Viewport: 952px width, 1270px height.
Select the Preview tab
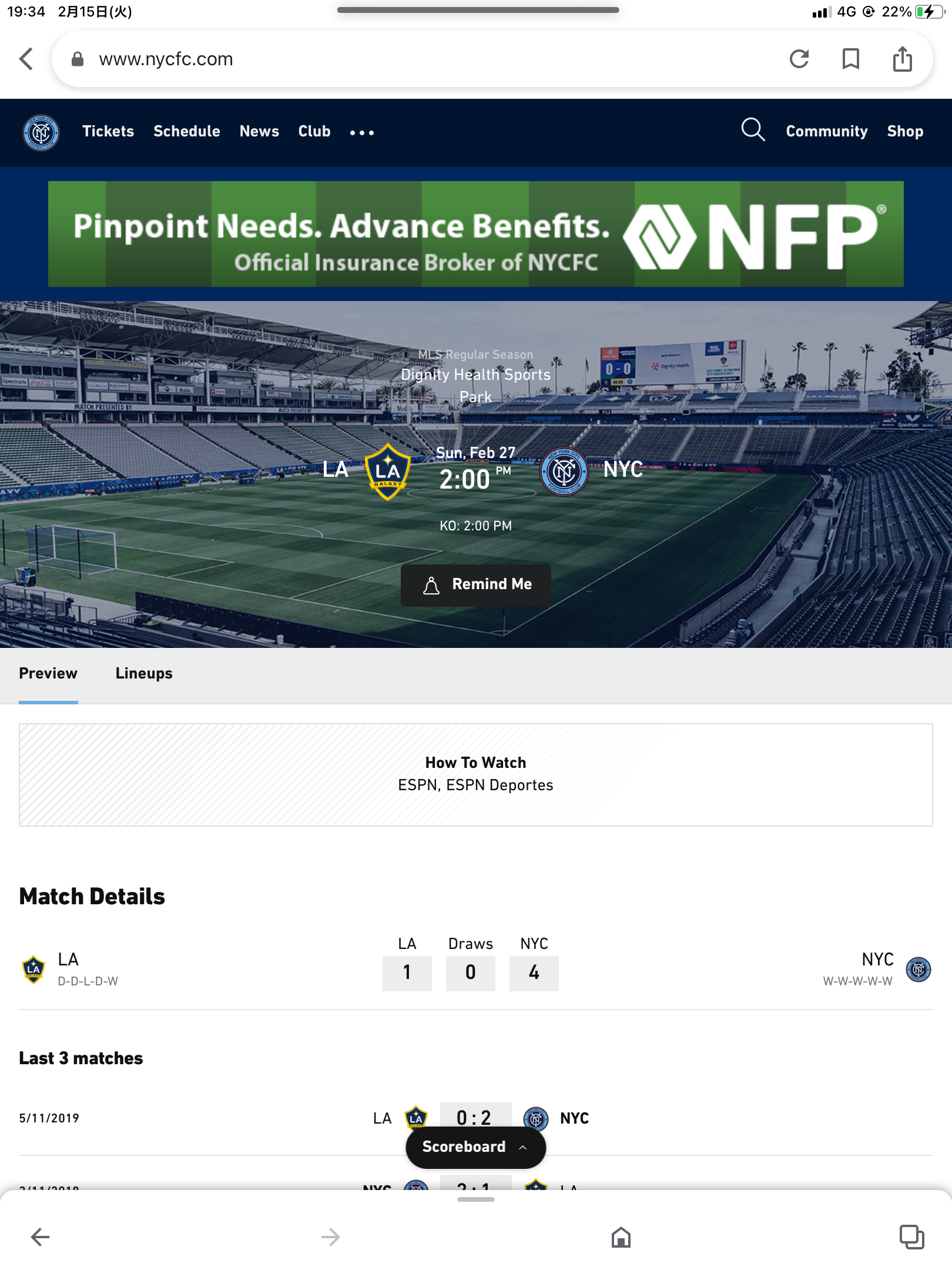pyautogui.click(x=48, y=674)
